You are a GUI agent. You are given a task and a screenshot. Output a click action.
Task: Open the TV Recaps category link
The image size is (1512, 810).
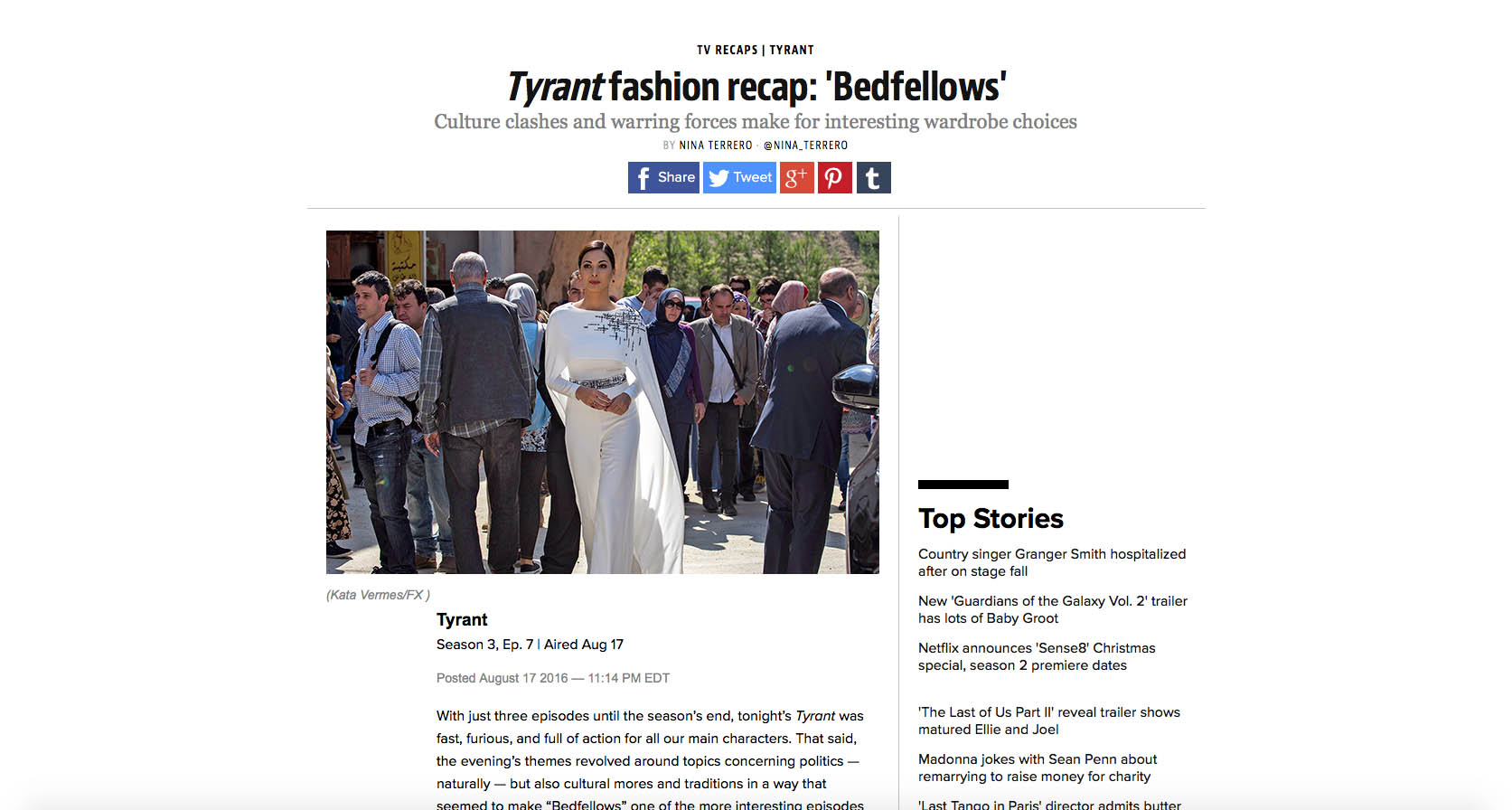[x=727, y=50]
